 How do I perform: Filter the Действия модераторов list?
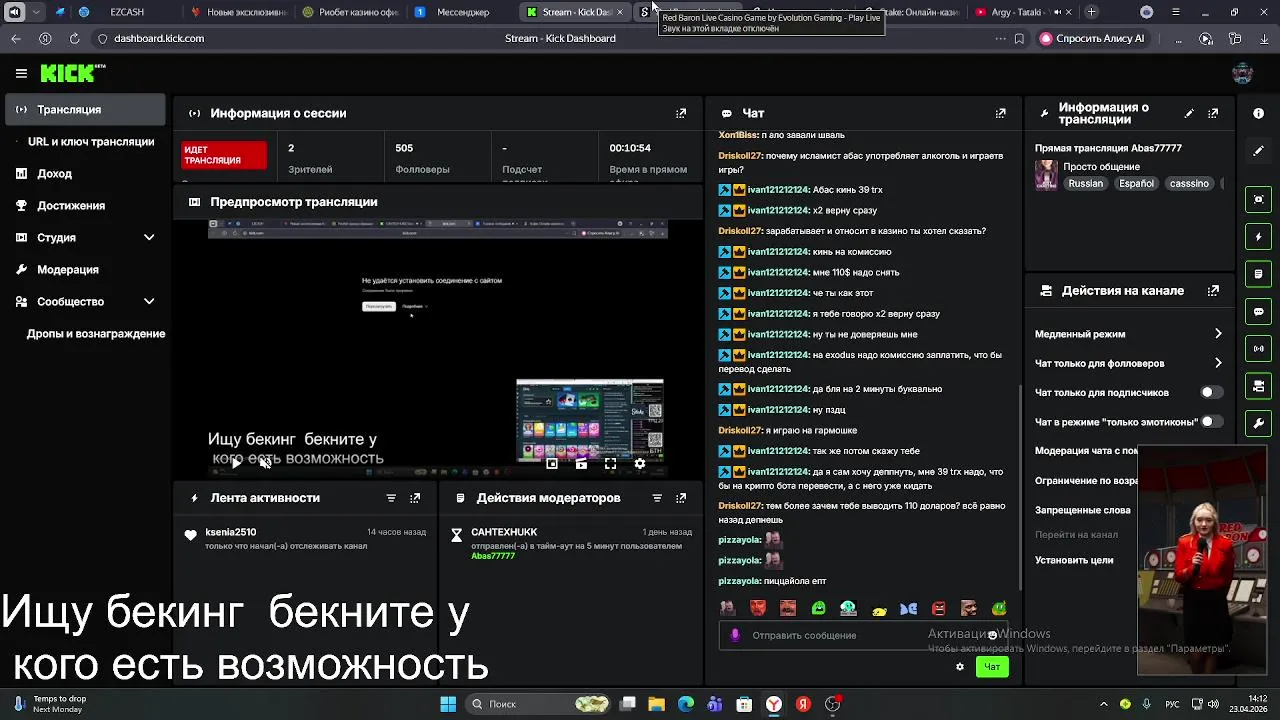click(657, 498)
